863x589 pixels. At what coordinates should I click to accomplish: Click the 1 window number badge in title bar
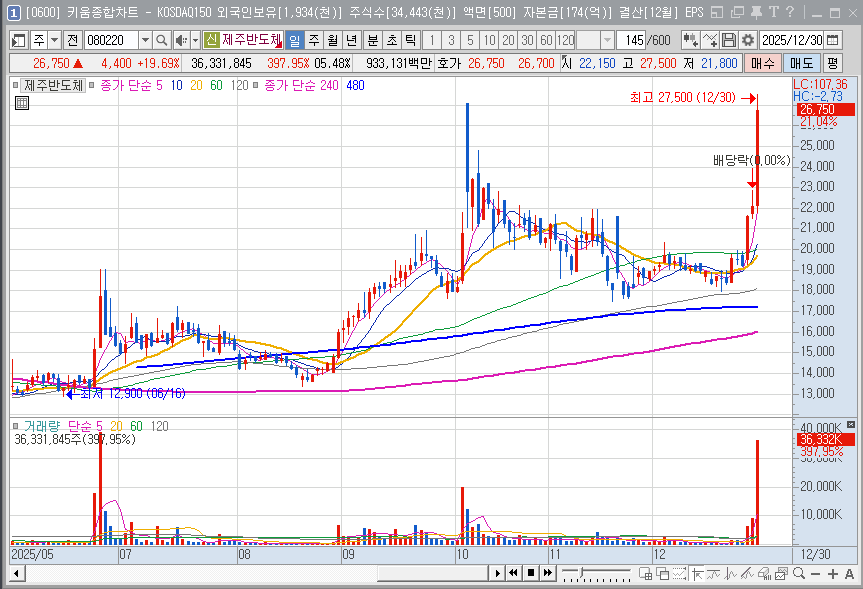click(x=14, y=12)
